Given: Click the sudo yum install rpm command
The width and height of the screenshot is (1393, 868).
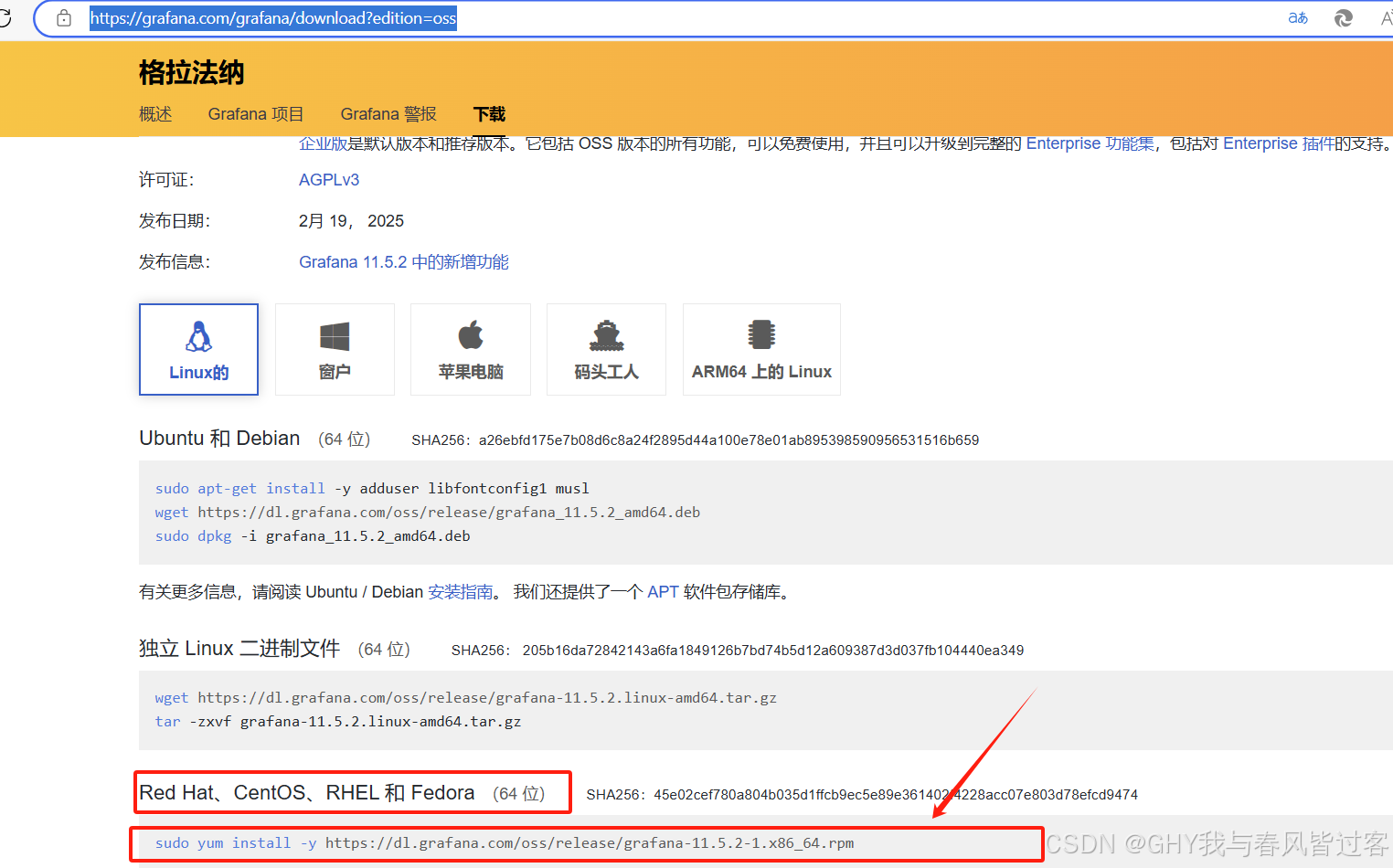Looking at the screenshot, I should (505, 843).
